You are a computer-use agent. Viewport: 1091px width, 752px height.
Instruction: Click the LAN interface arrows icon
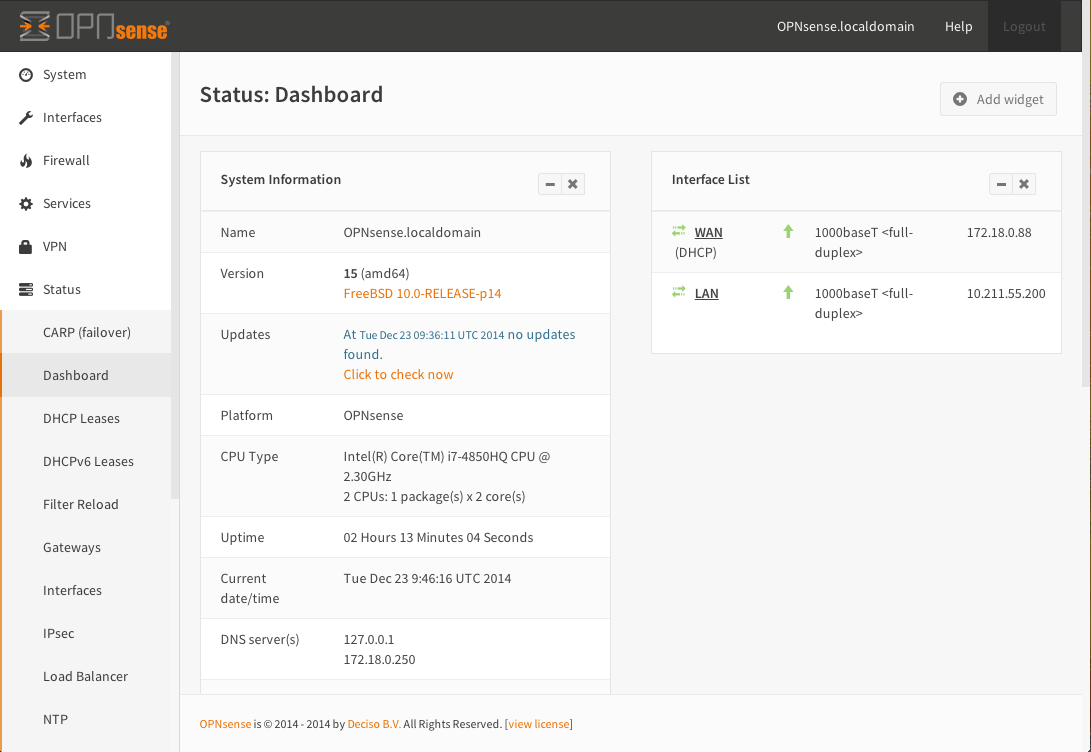click(678, 292)
